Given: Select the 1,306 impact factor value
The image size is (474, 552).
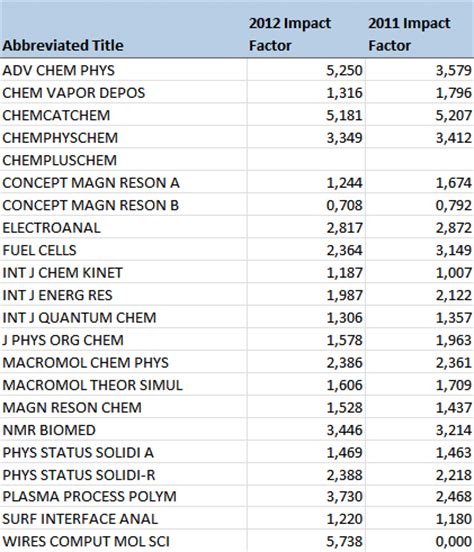Looking at the screenshot, I should point(344,318).
